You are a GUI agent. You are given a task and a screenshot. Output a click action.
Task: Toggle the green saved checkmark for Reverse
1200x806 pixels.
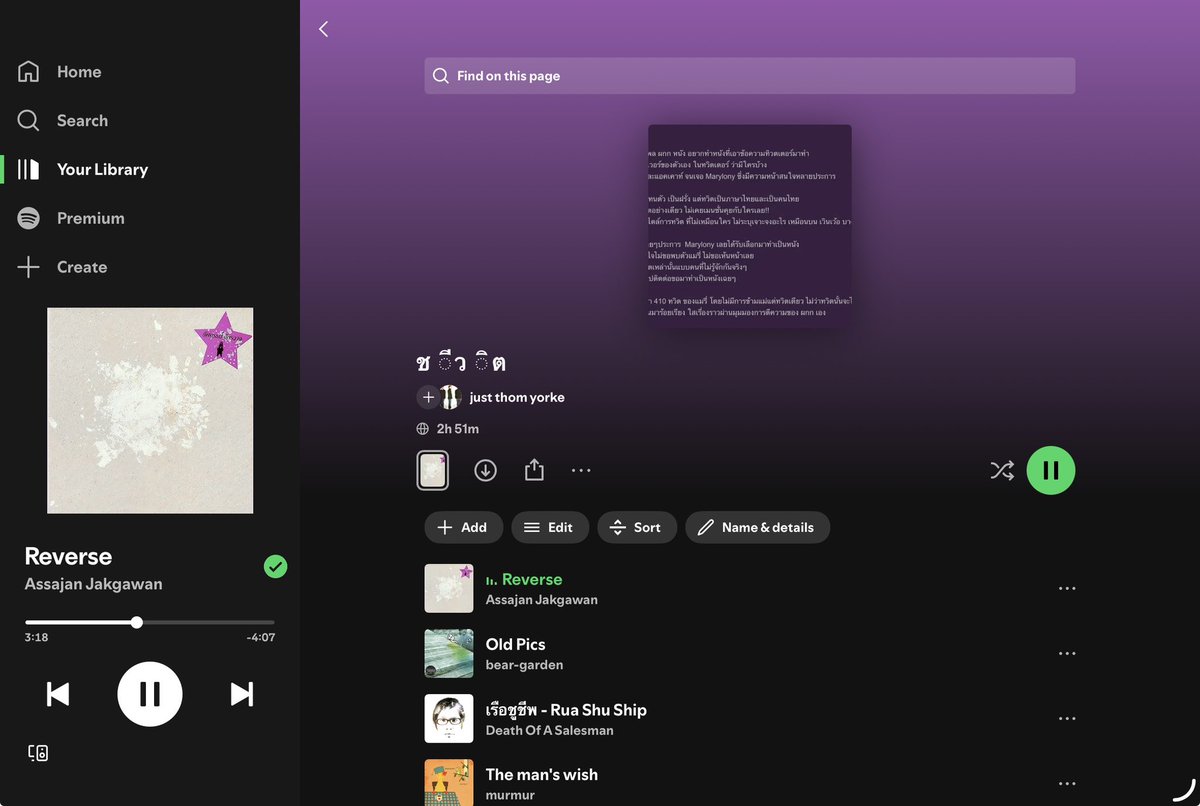click(275, 567)
